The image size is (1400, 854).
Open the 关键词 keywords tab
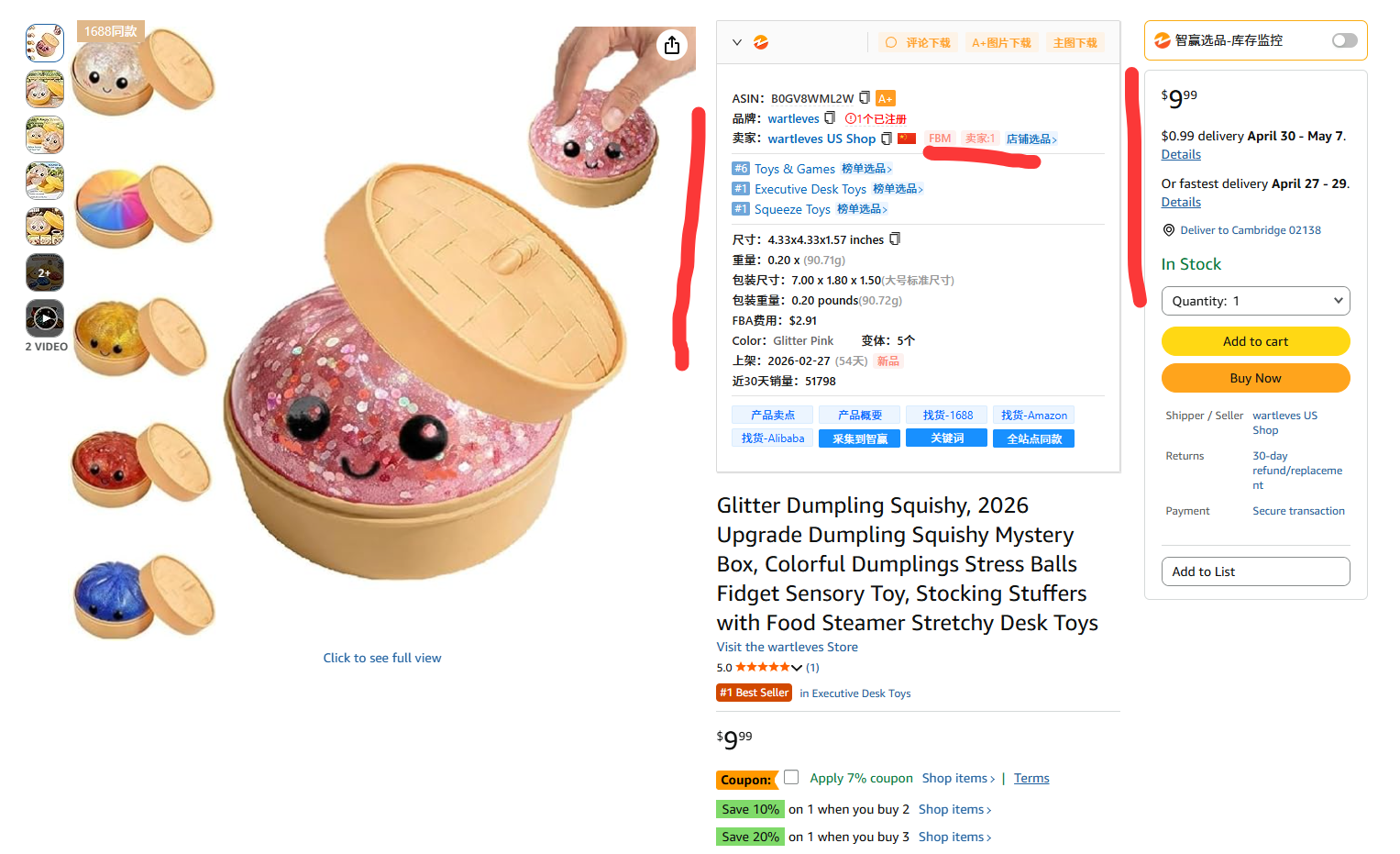pyautogui.click(x=947, y=438)
